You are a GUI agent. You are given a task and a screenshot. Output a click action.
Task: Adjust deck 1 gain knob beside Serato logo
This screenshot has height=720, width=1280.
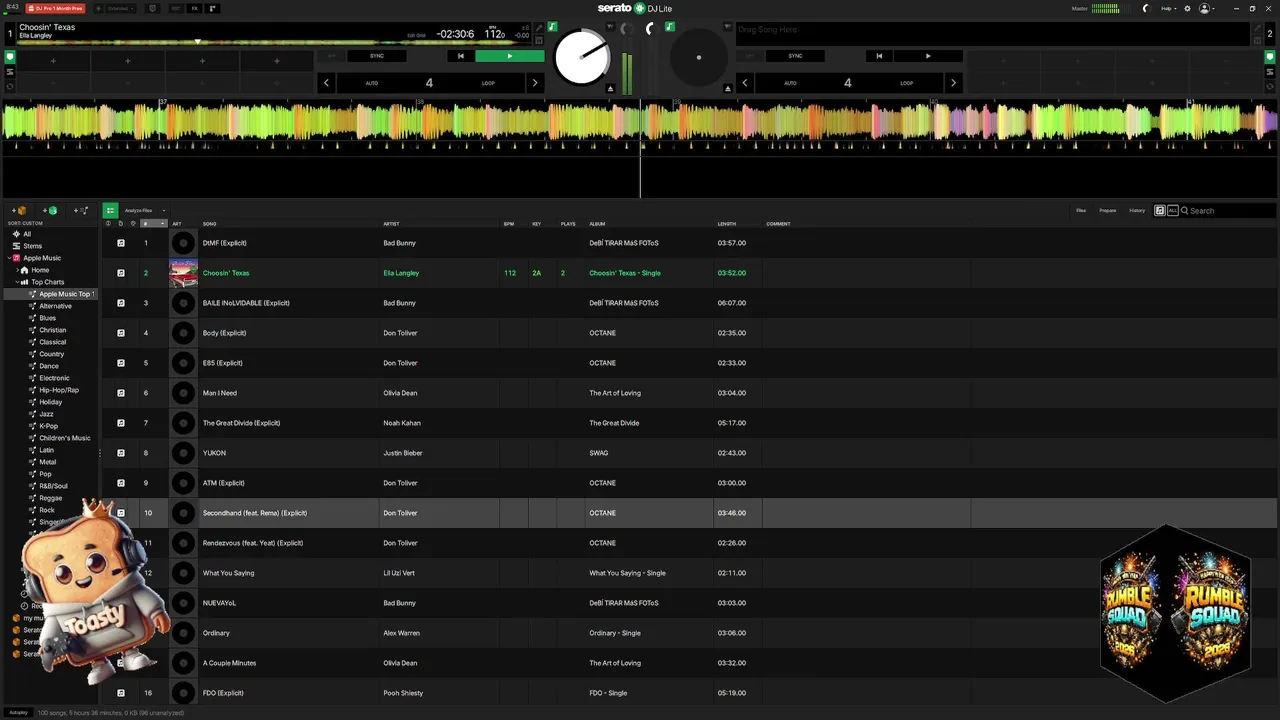point(627,29)
